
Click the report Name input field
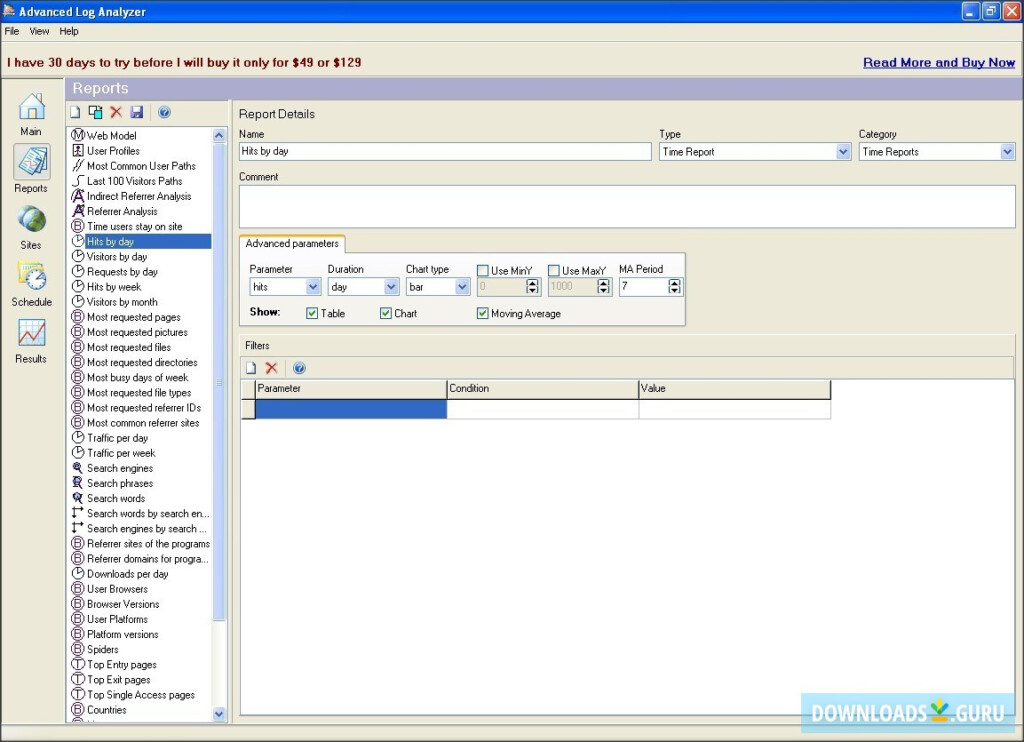[x=445, y=152]
